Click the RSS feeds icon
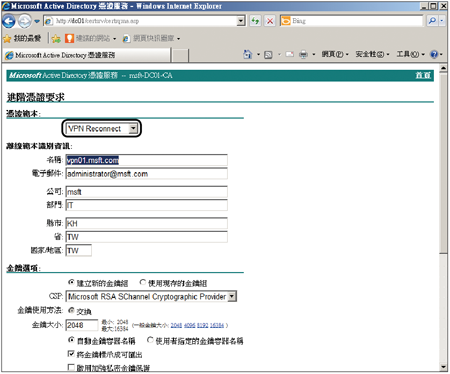This screenshot has height=374, width=450. (268, 55)
